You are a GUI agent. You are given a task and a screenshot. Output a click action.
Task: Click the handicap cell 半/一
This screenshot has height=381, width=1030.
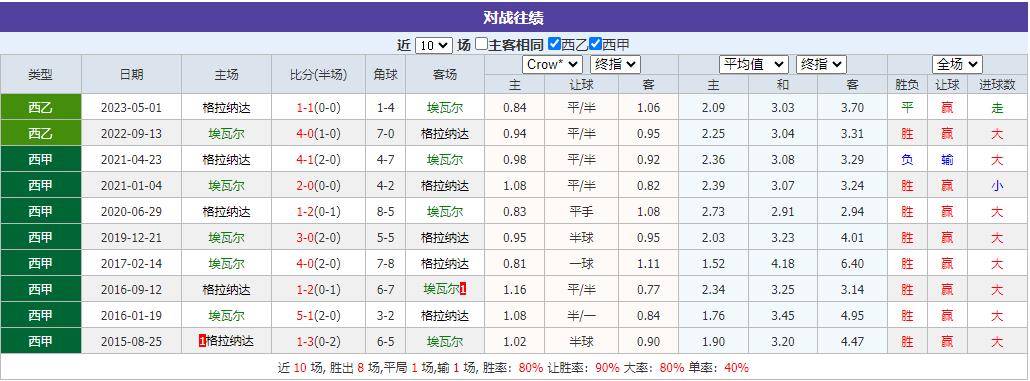tap(581, 316)
